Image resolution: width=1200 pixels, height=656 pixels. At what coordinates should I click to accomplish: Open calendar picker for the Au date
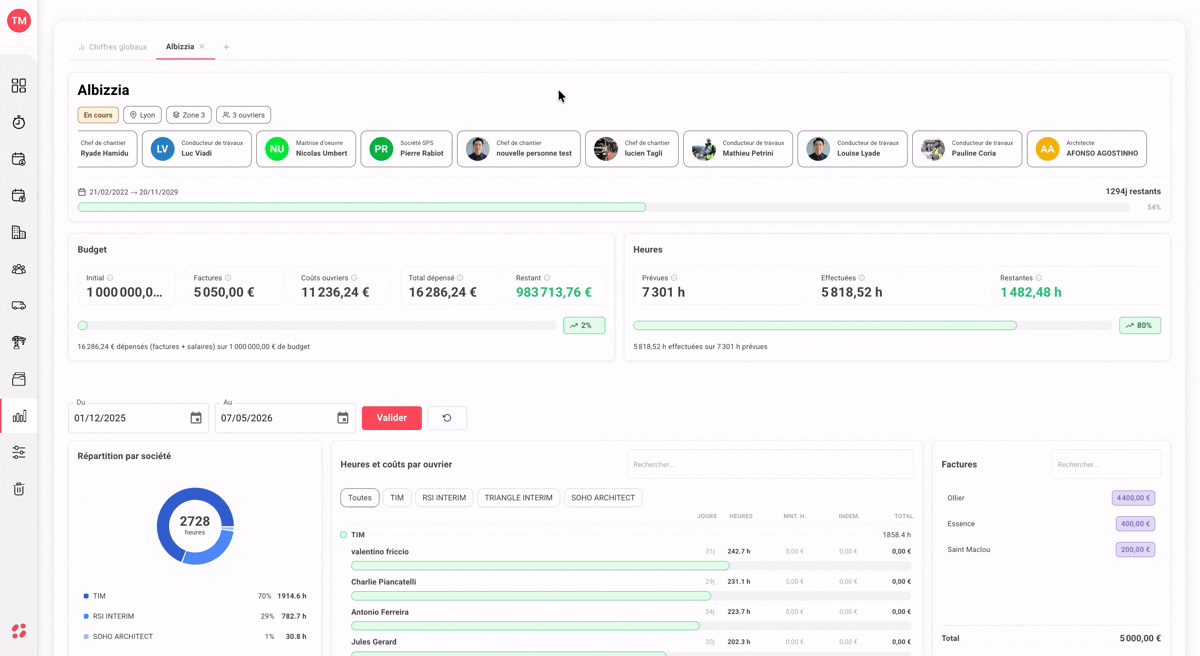pyautogui.click(x=343, y=418)
